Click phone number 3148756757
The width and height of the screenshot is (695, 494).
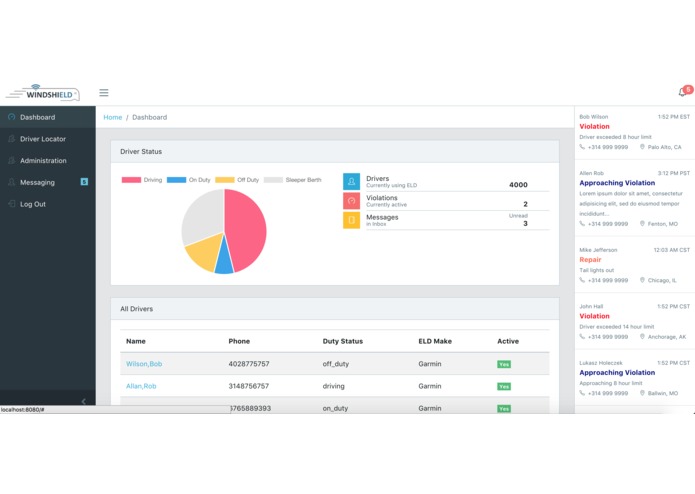(x=249, y=386)
